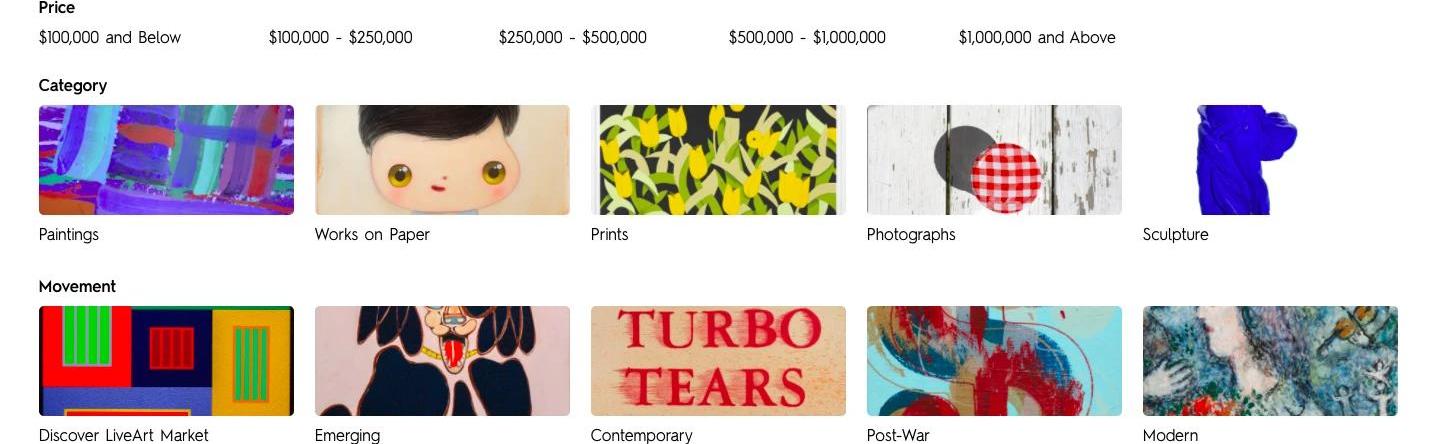Browse the Sculpture text link
The image size is (1435, 444).
(x=1176, y=235)
